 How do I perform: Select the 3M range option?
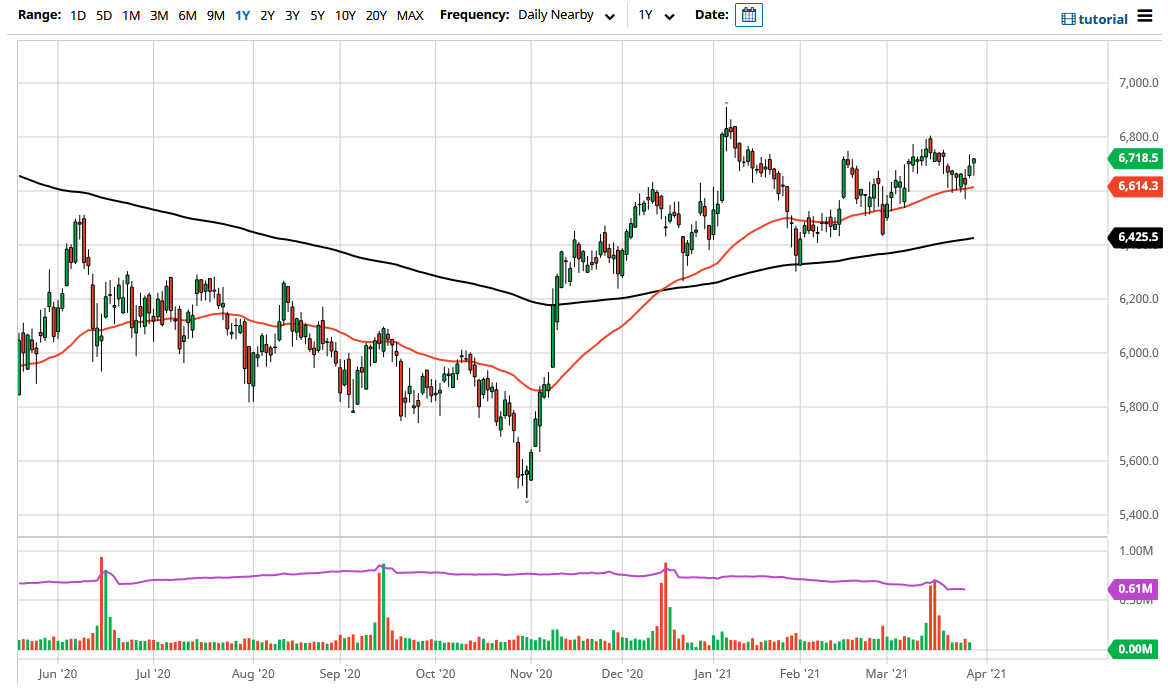tap(157, 16)
